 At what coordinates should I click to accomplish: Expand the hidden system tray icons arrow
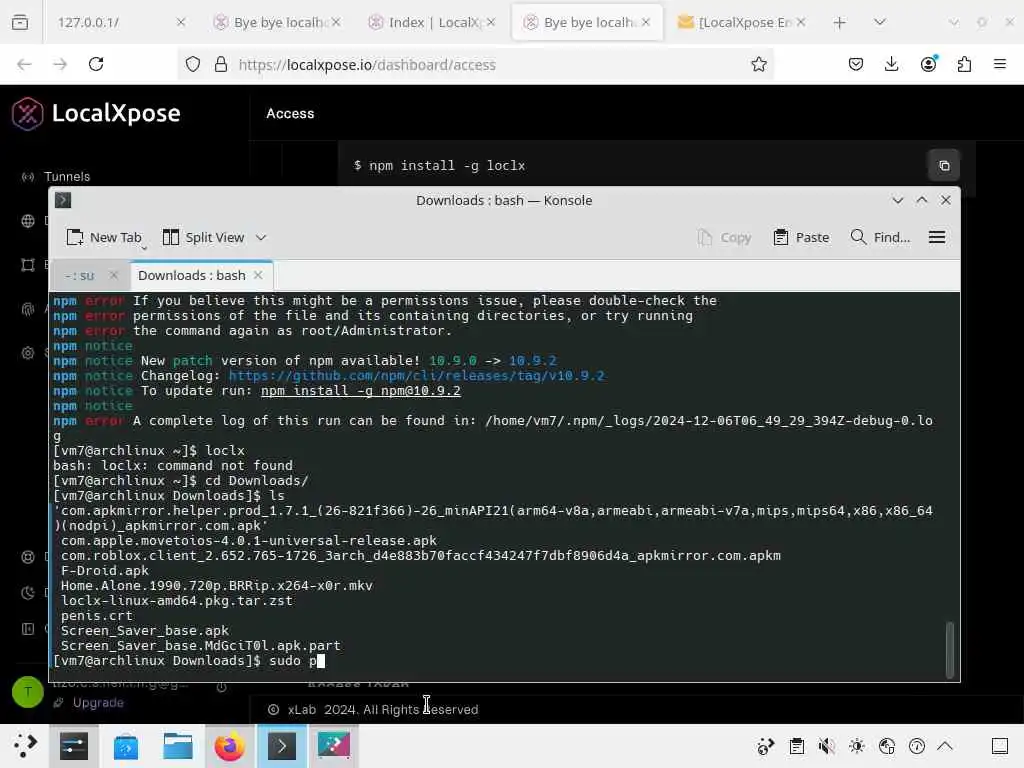coord(945,746)
